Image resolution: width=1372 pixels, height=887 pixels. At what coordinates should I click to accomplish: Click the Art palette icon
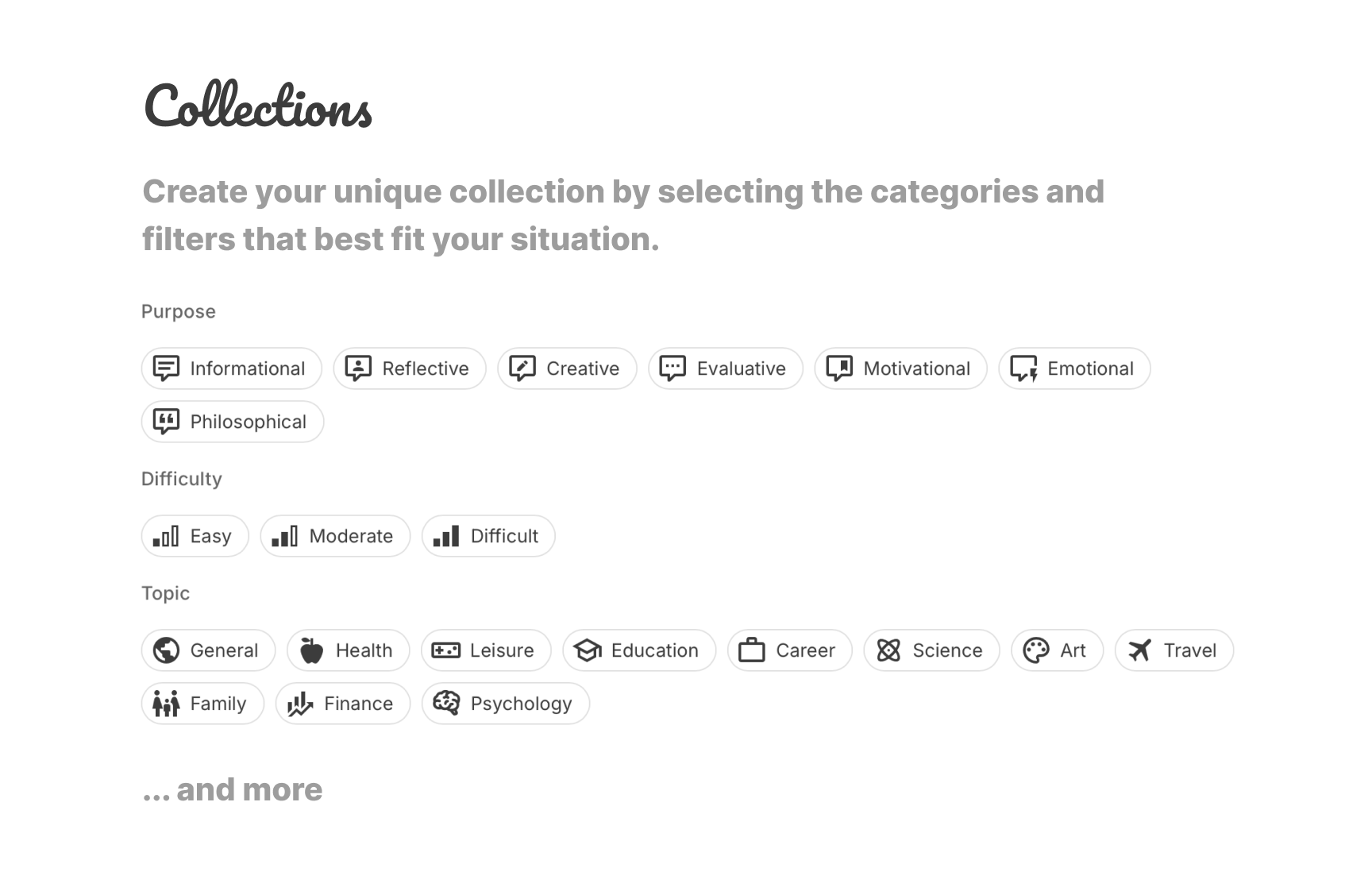click(1036, 650)
